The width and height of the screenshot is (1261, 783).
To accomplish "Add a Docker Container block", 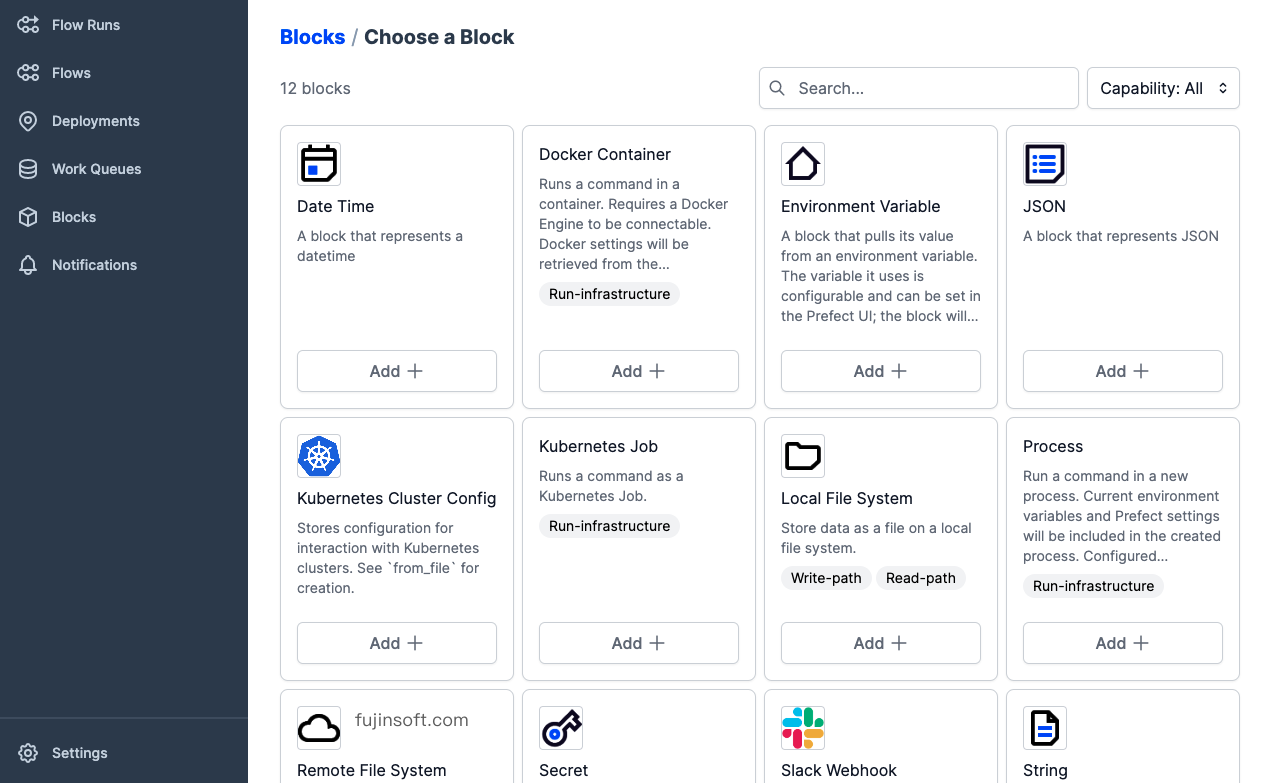I will 639,371.
